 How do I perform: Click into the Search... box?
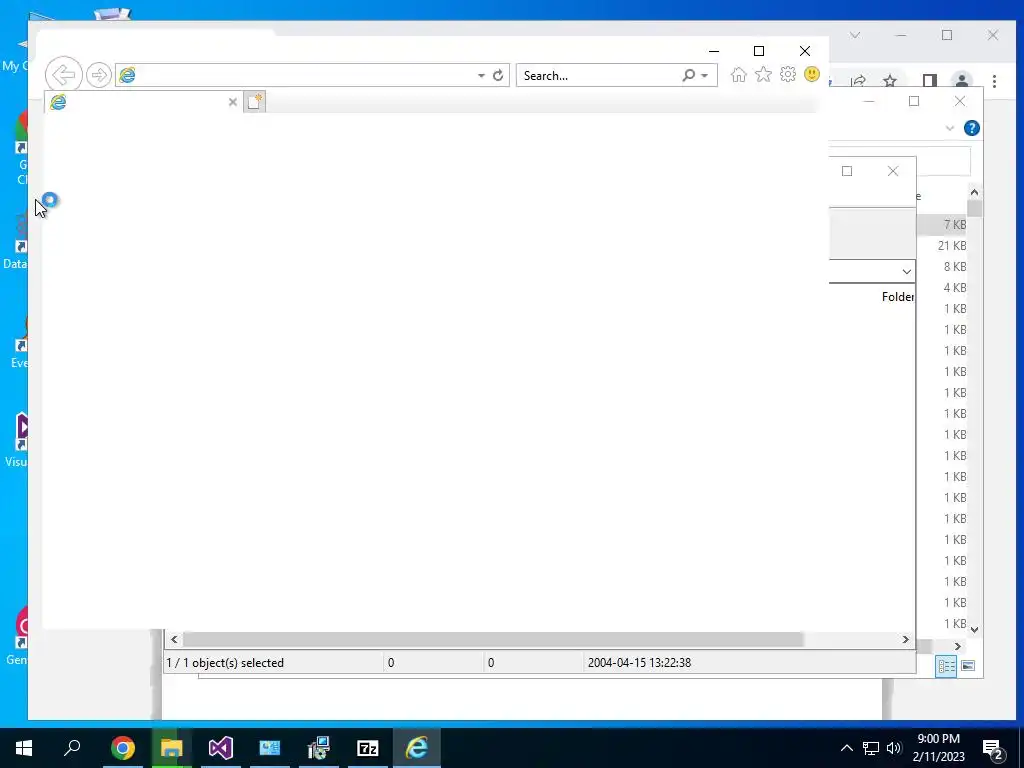[599, 76]
